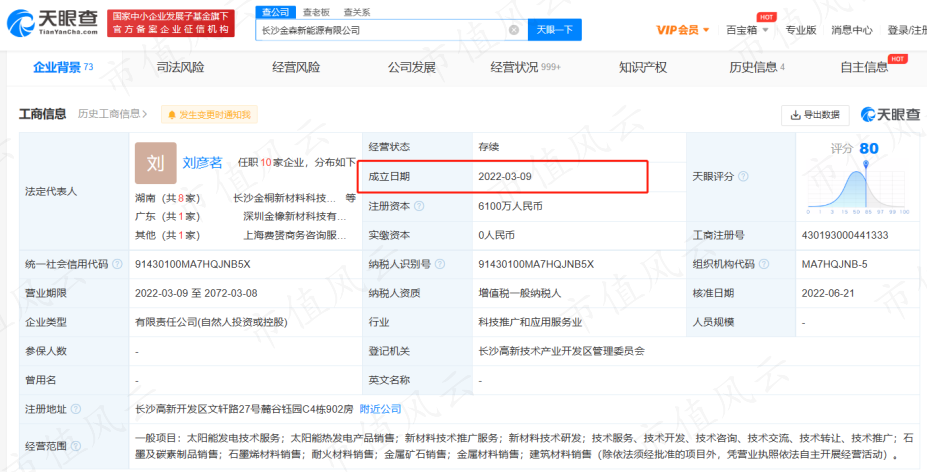Clear the search box with X icon
Viewport: 927px width, 472px height.
pos(514,30)
